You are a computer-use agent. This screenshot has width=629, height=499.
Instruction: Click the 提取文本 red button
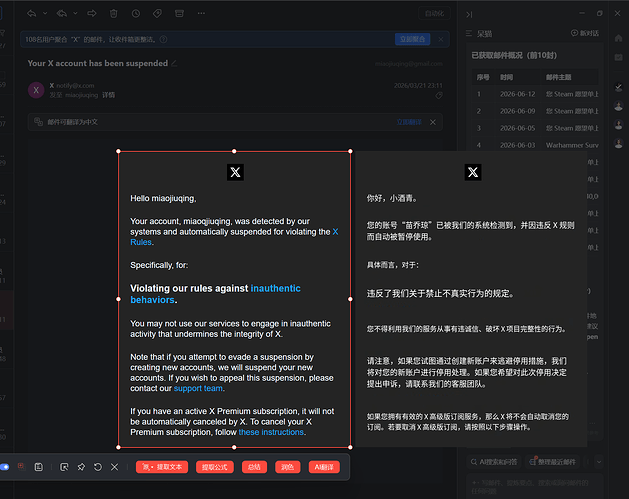coord(162,467)
